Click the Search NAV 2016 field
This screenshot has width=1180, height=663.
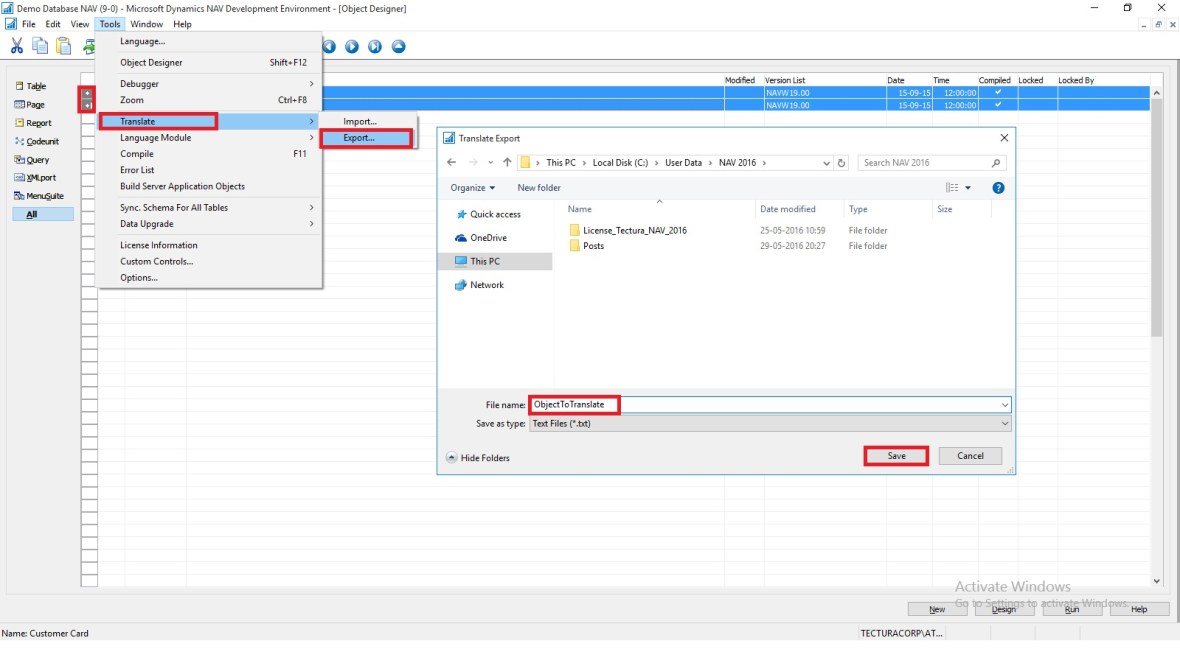[924, 163]
